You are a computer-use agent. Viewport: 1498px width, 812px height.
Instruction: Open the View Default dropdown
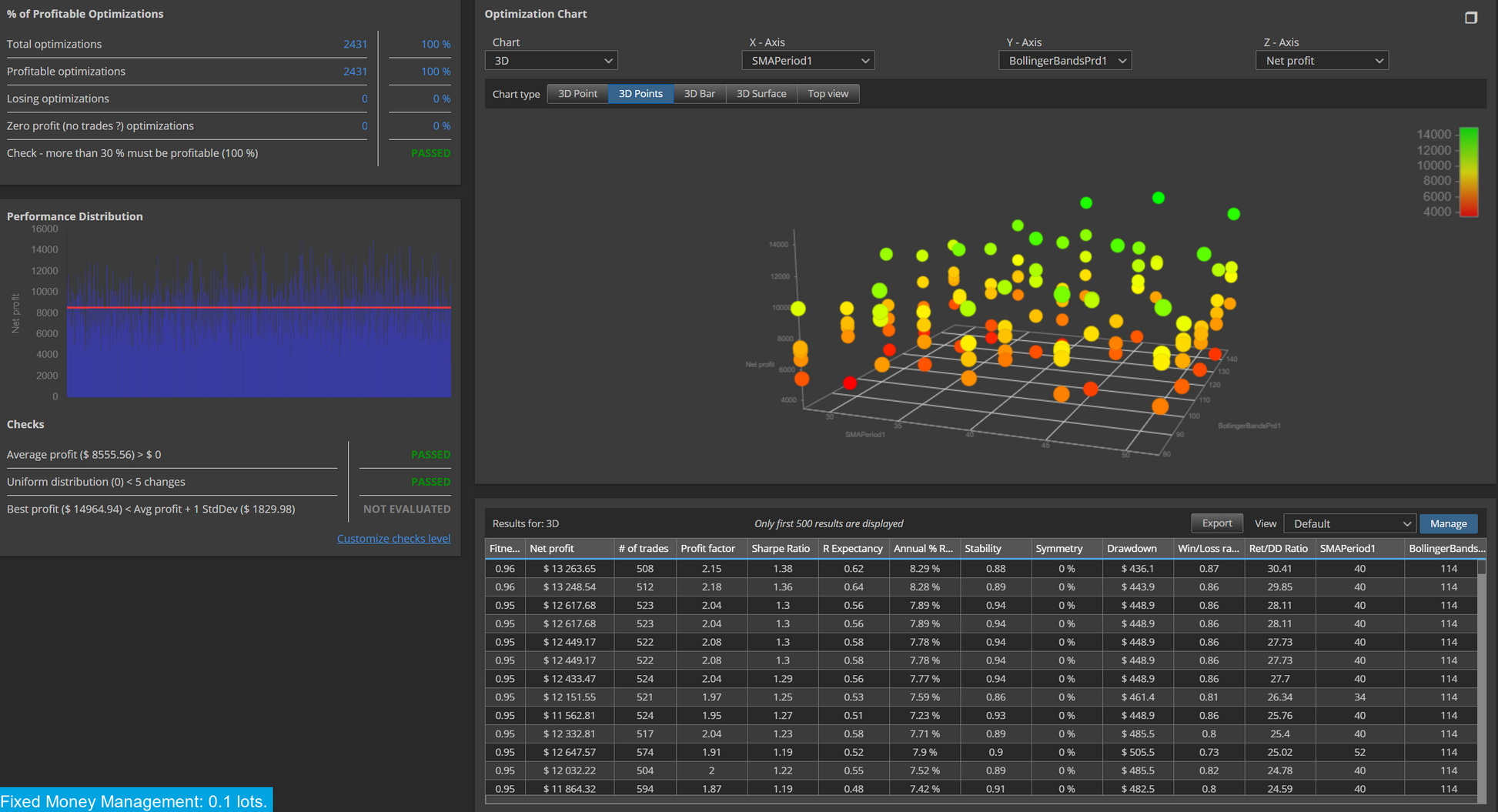pos(1350,523)
